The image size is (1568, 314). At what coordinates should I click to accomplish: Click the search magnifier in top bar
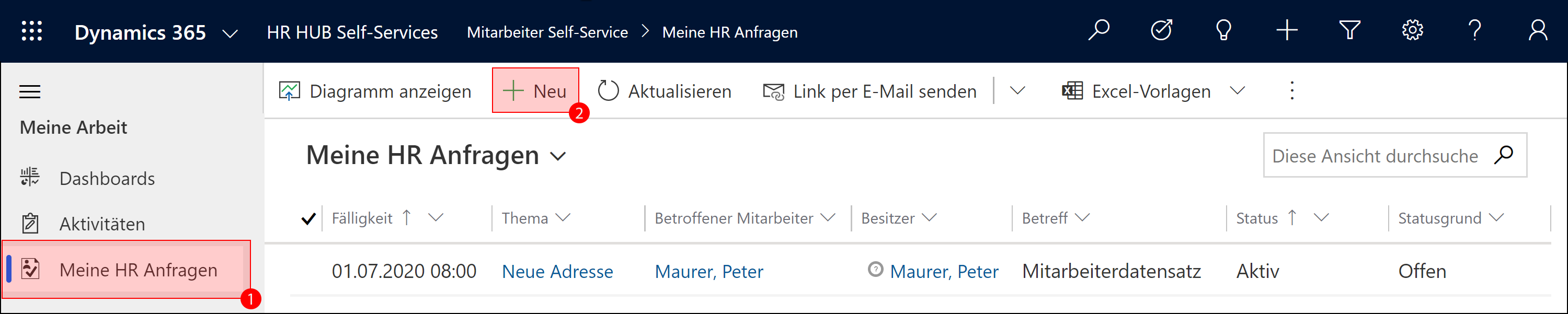tap(1098, 30)
